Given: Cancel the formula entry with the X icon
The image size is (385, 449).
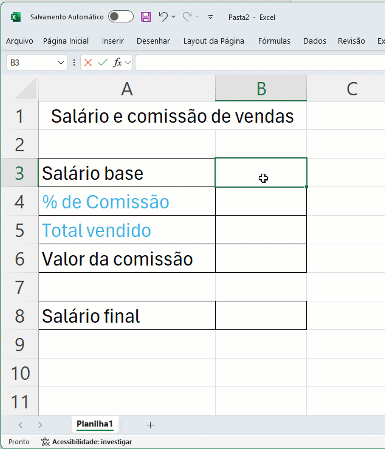Looking at the screenshot, I should click(x=88, y=62).
